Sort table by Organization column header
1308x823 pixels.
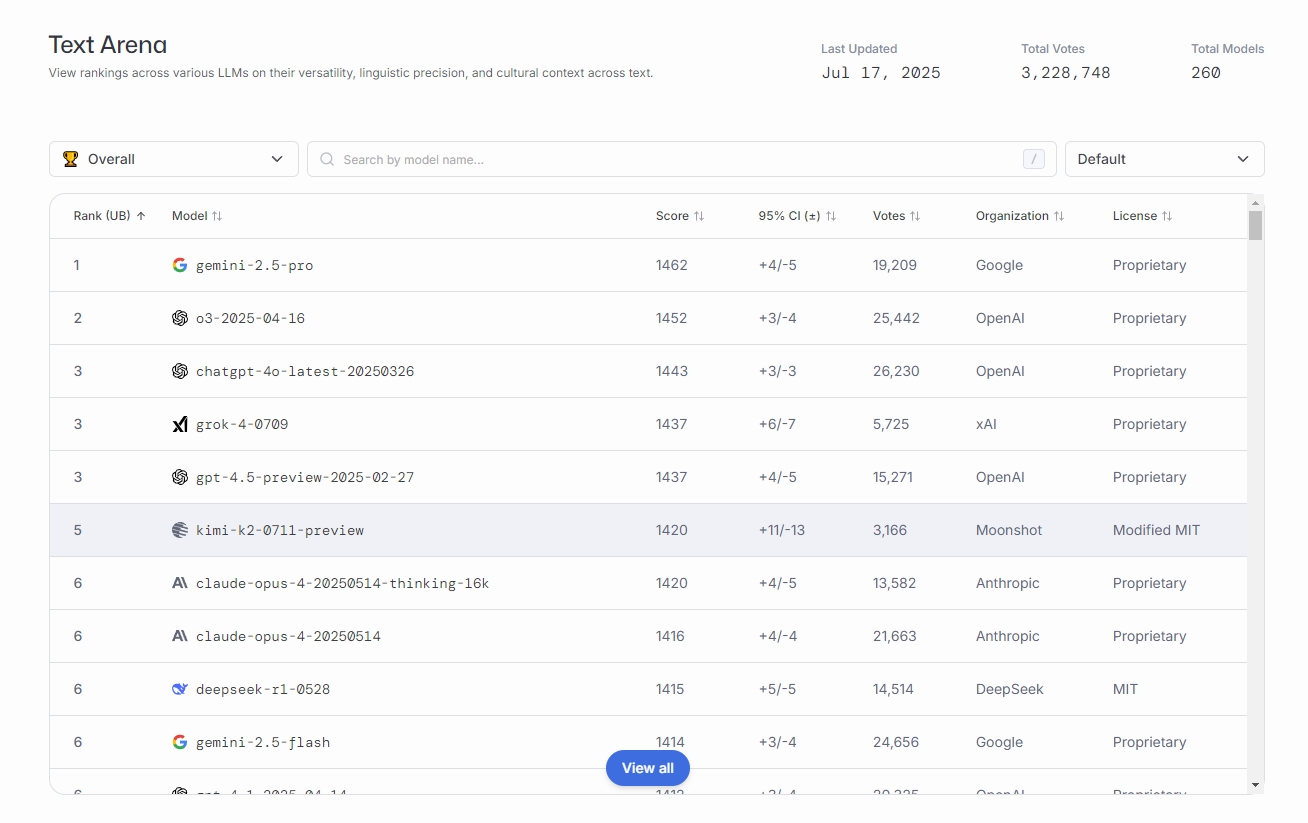[x=1020, y=216]
